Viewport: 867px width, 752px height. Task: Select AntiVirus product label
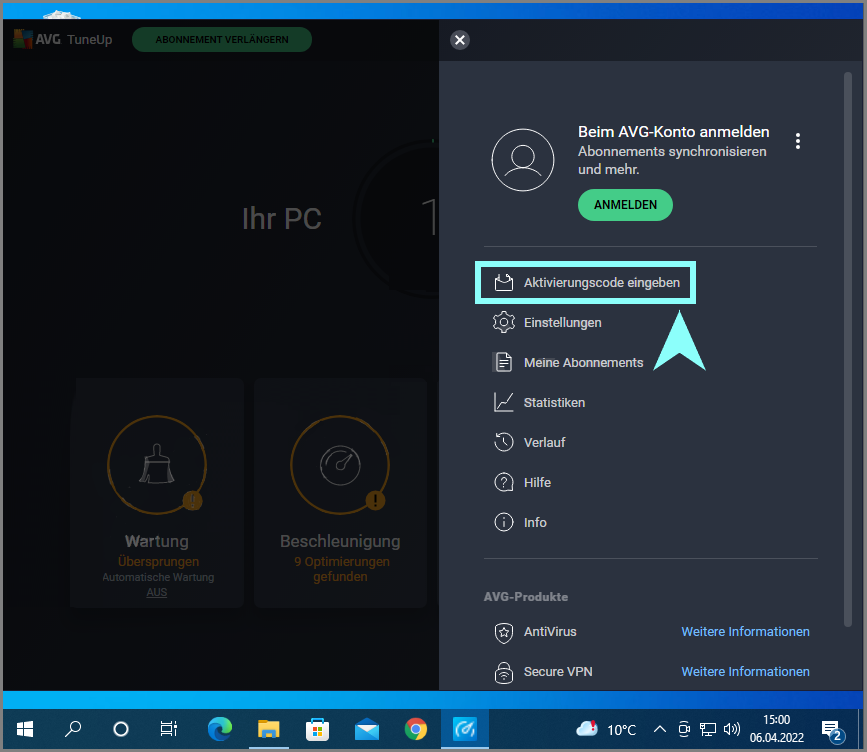[550, 631]
